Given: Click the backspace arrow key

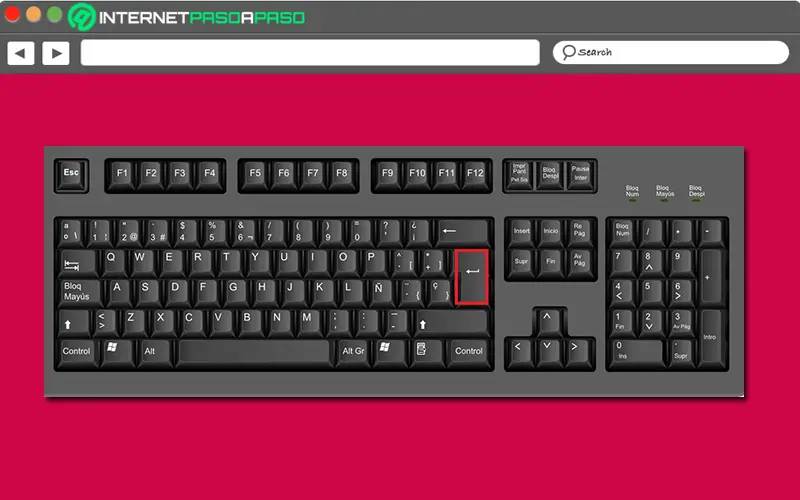Looking at the screenshot, I should [x=463, y=232].
